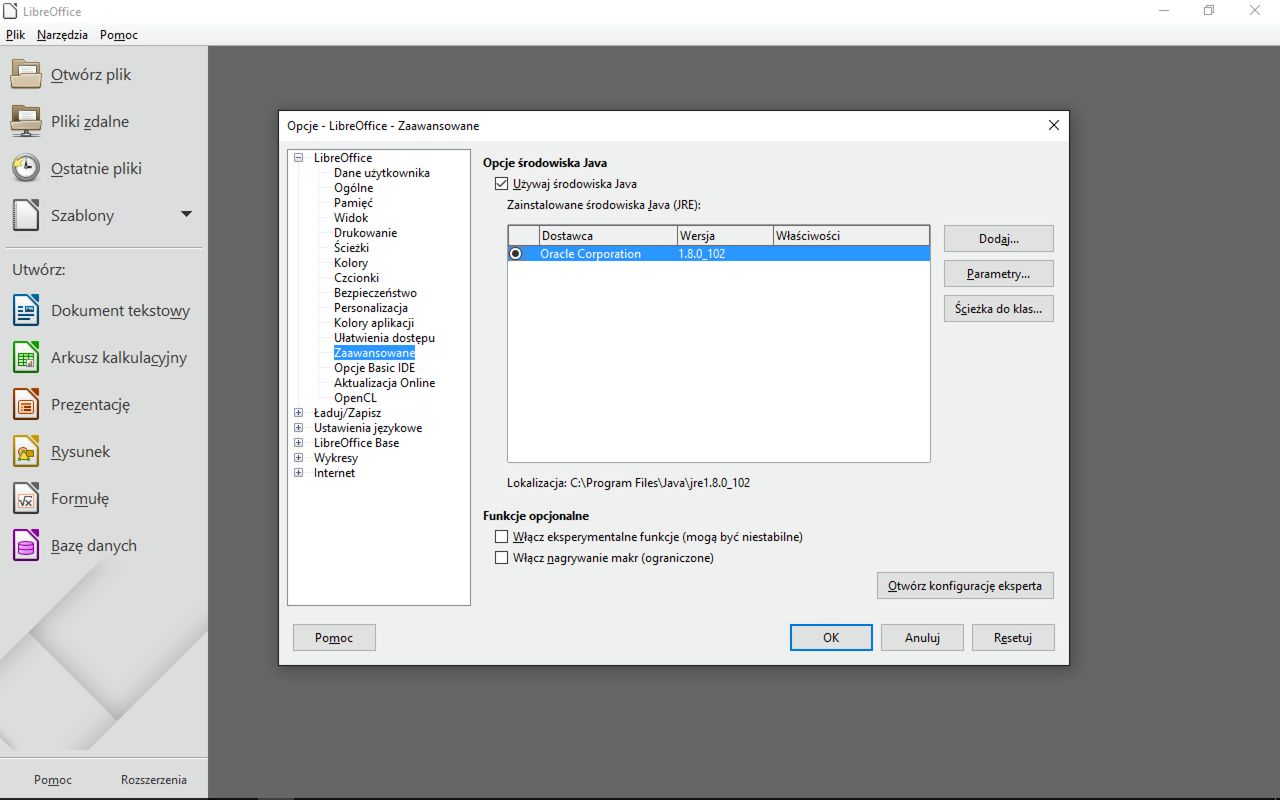Click the Ścieżka do klas... button
1280x800 pixels.
[x=999, y=309]
